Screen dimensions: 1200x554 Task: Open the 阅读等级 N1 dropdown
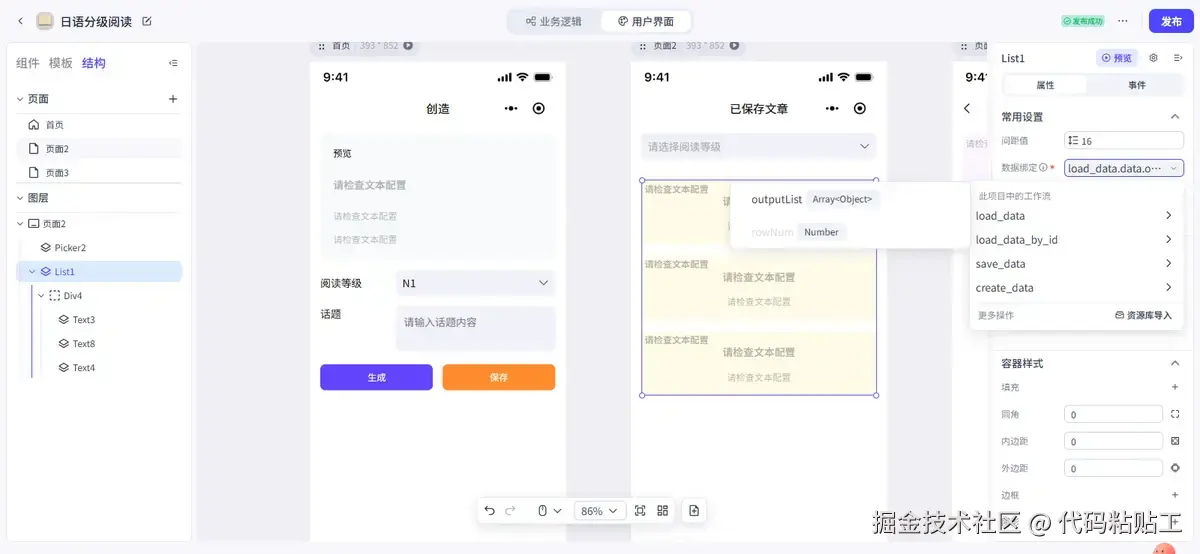coord(475,283)
